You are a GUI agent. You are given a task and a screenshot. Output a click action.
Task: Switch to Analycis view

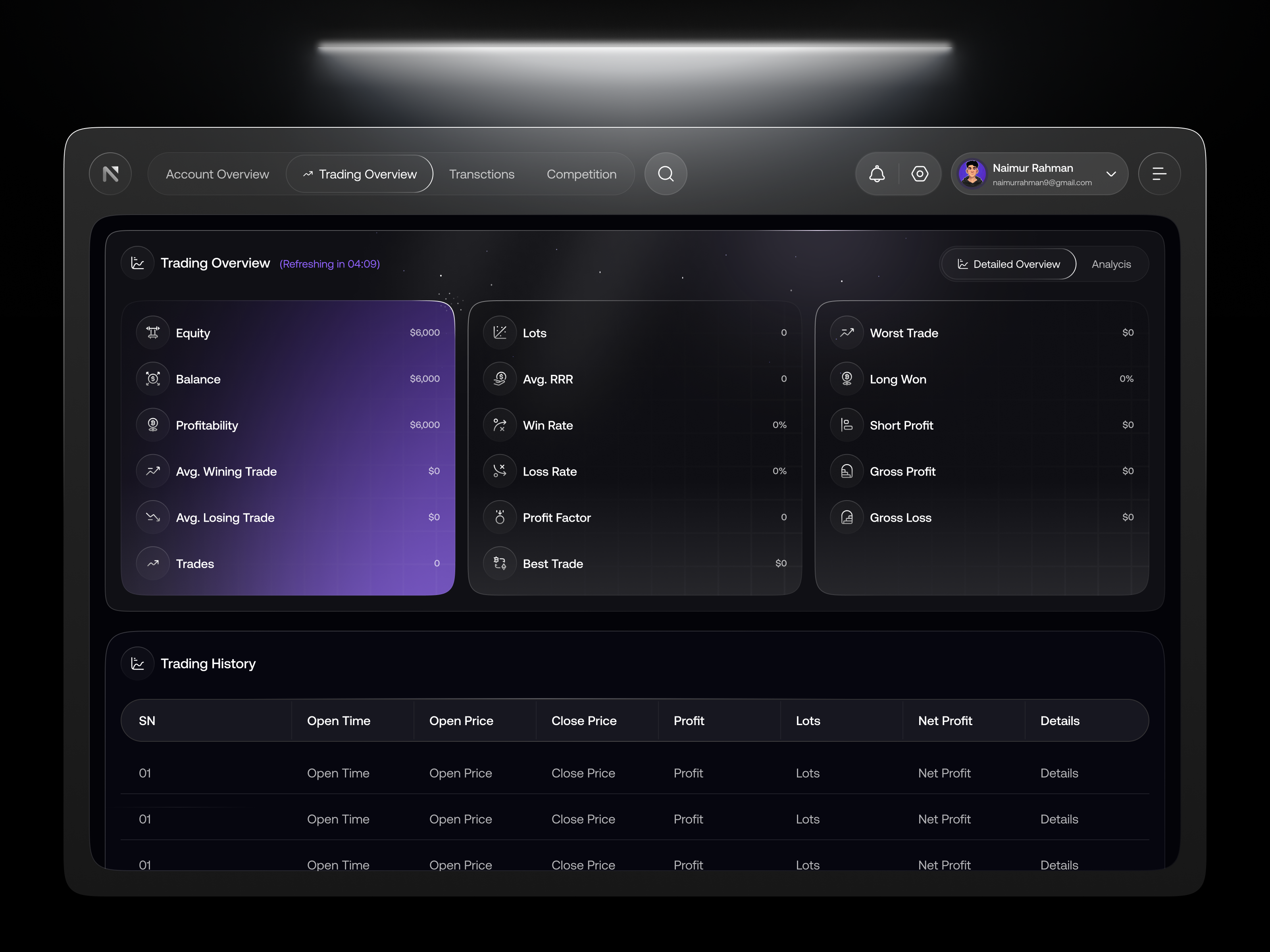[1111, 264]
